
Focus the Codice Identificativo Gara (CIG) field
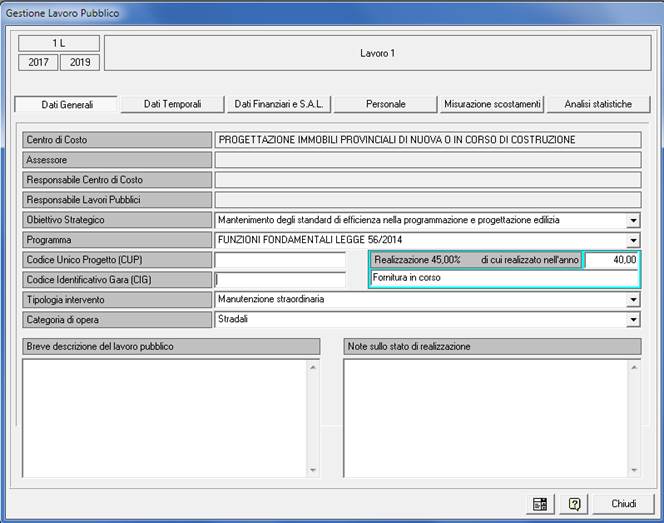pyautogui.click(x=280, y=280)
